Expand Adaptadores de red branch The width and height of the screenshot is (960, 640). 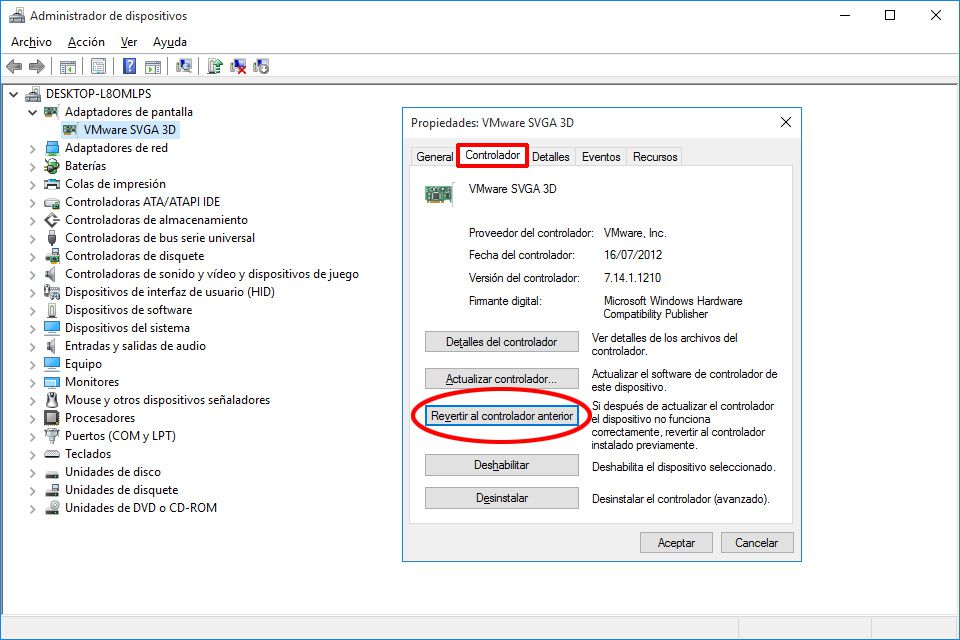tap(32, 148)
